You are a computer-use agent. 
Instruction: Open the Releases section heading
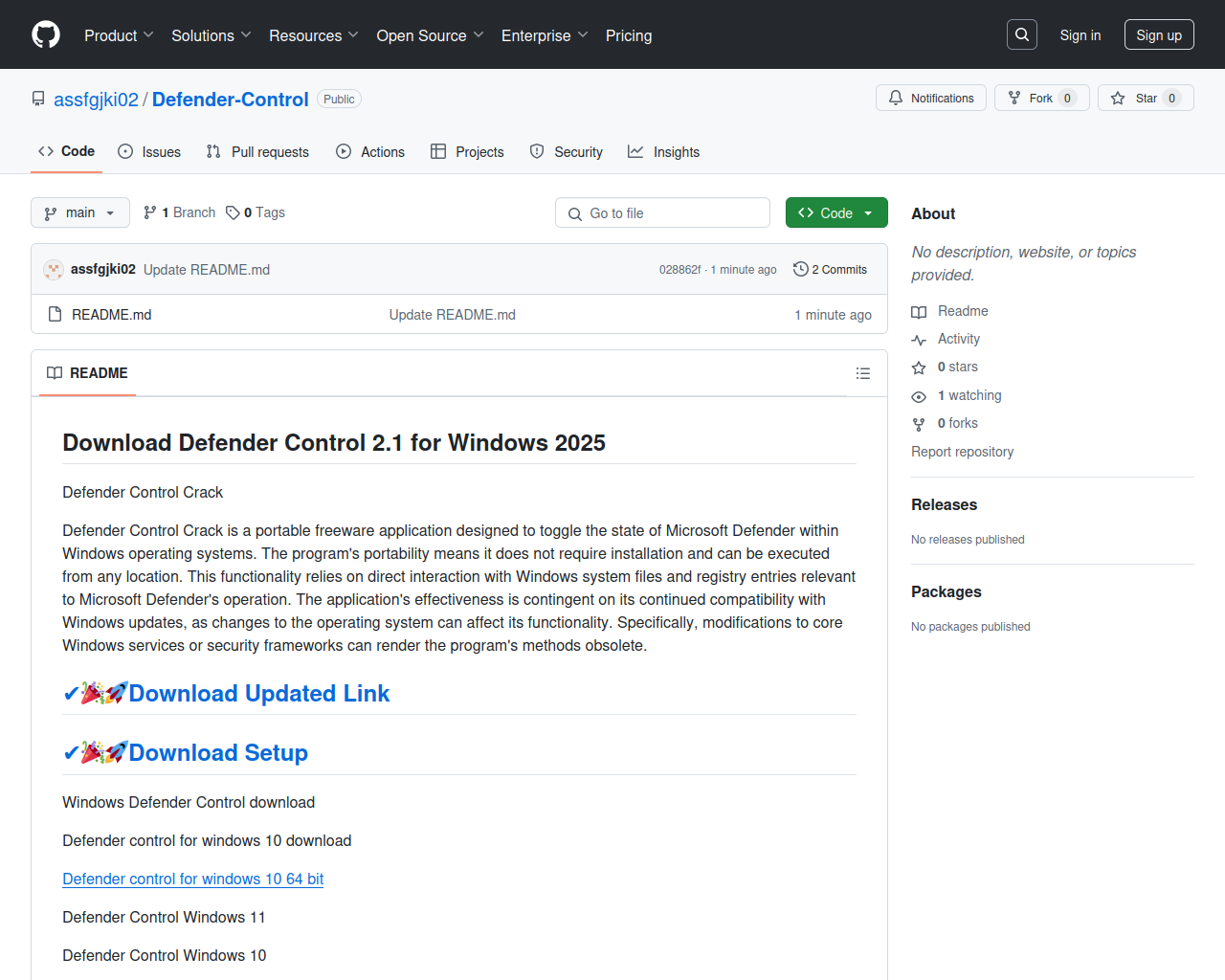tap(944, 504)
